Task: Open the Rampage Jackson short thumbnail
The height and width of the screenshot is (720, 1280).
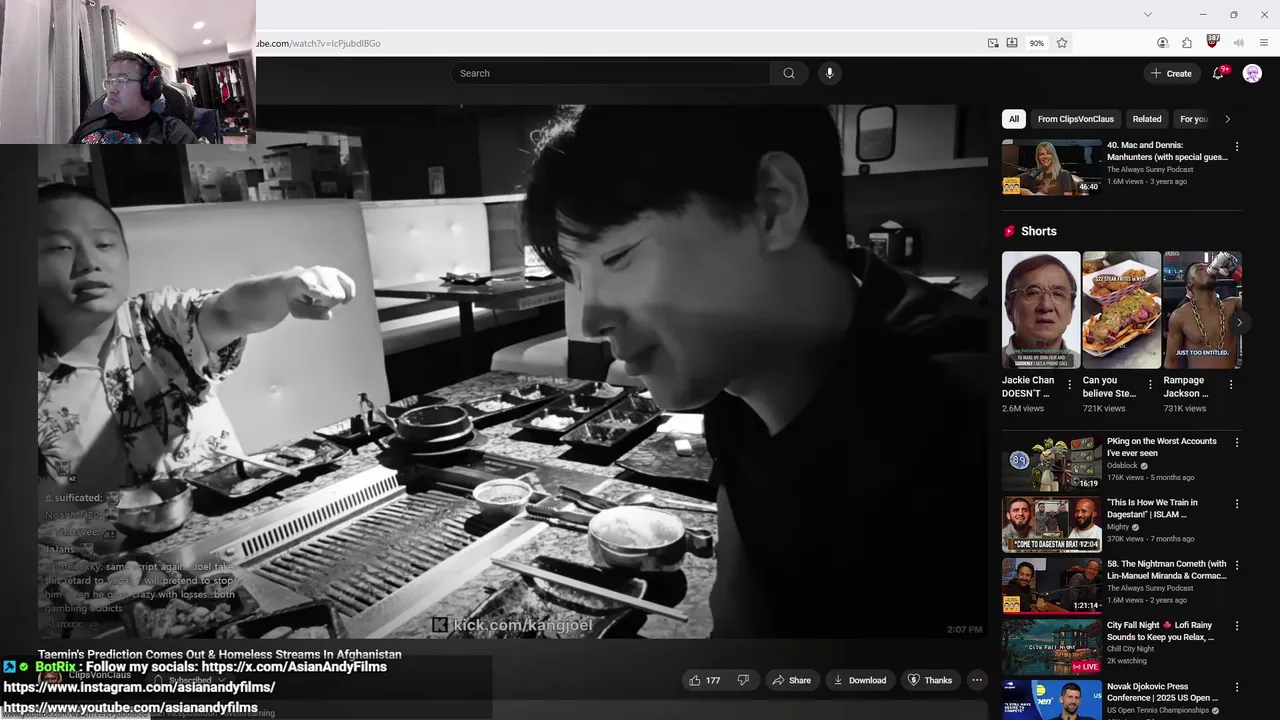Action: pyautogui.click(x=1202, y=310)
